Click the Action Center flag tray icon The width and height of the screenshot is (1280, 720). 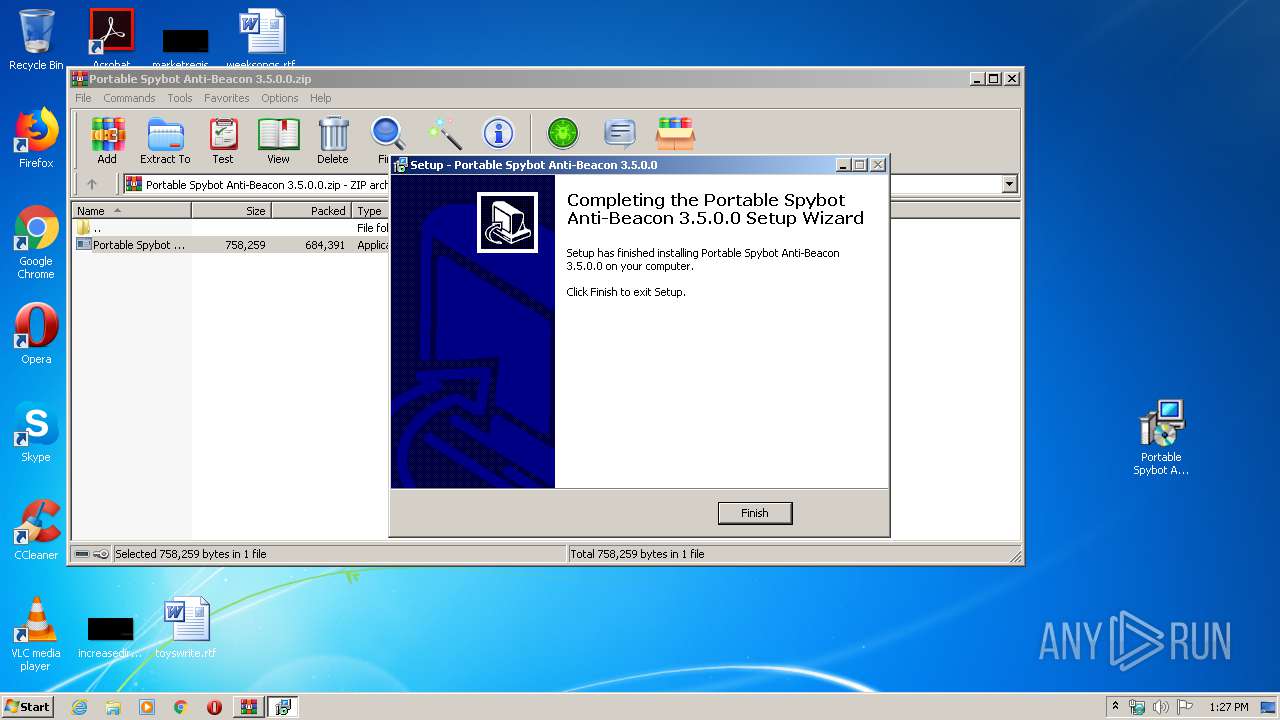tap(1183, 707)
